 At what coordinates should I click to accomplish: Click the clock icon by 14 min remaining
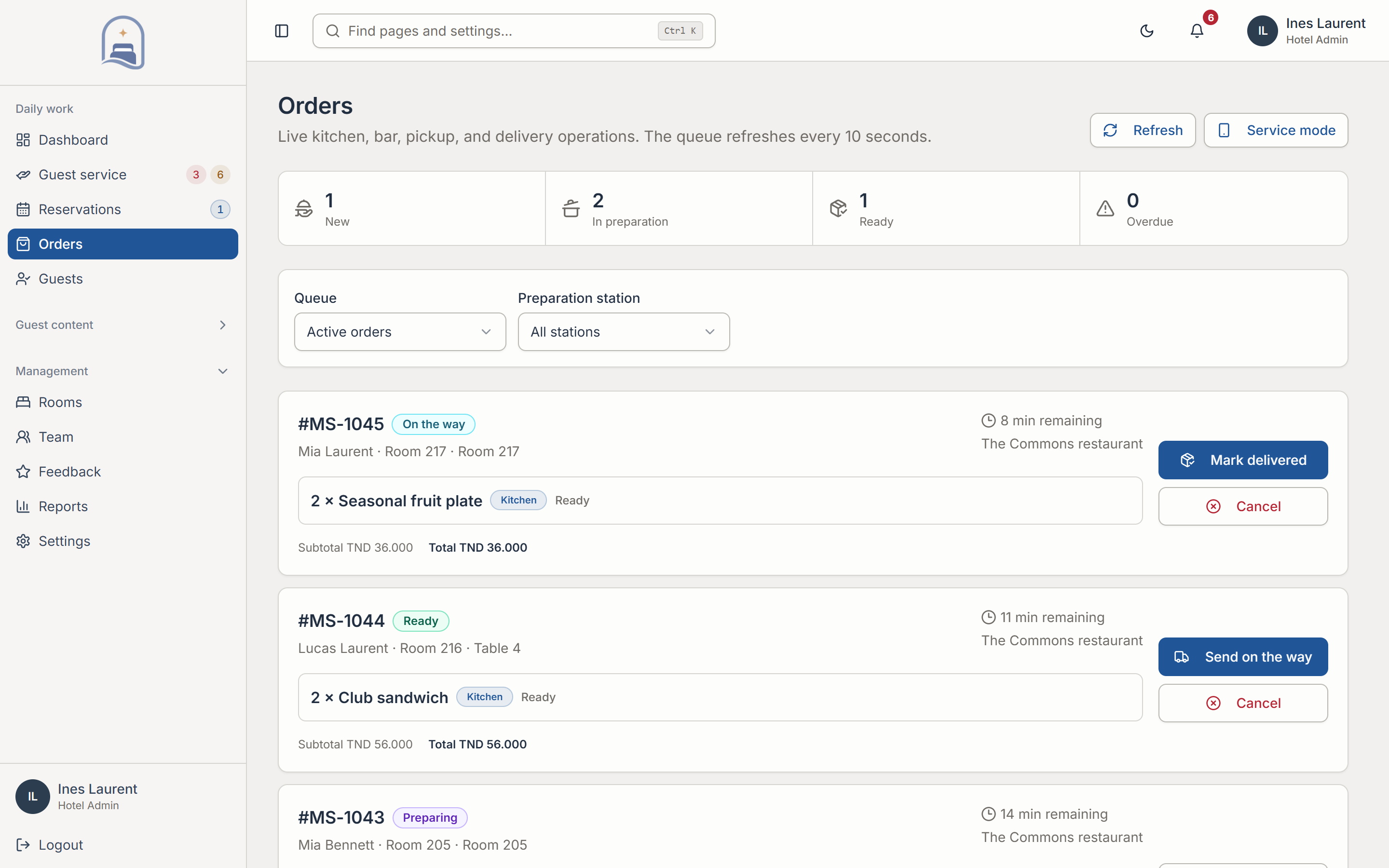pyautogui.click(x=988, y=814)
